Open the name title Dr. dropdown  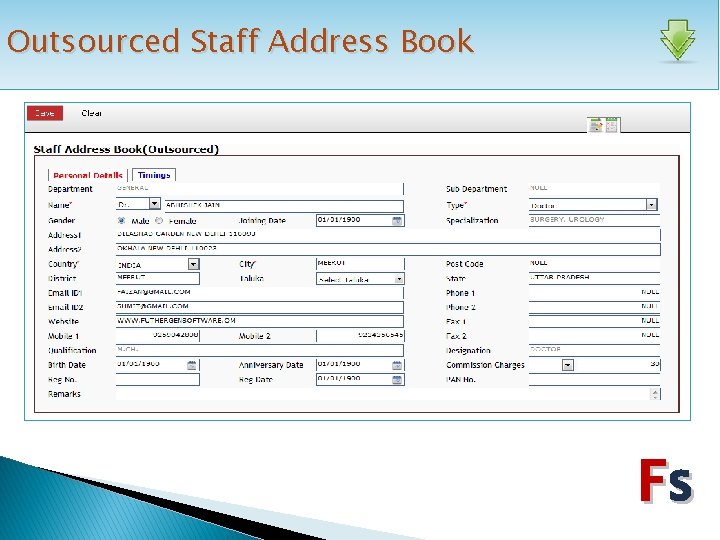click(x=155, y=203)
